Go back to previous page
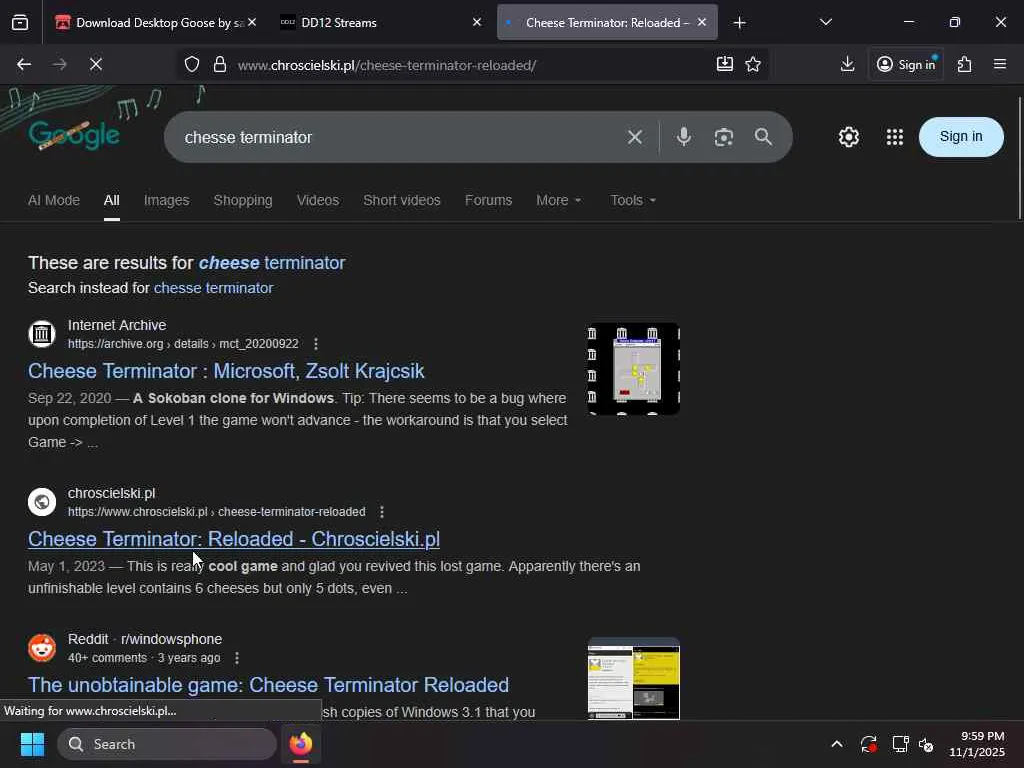Viewport: 1024px width, 768px height. coord(24,64)
